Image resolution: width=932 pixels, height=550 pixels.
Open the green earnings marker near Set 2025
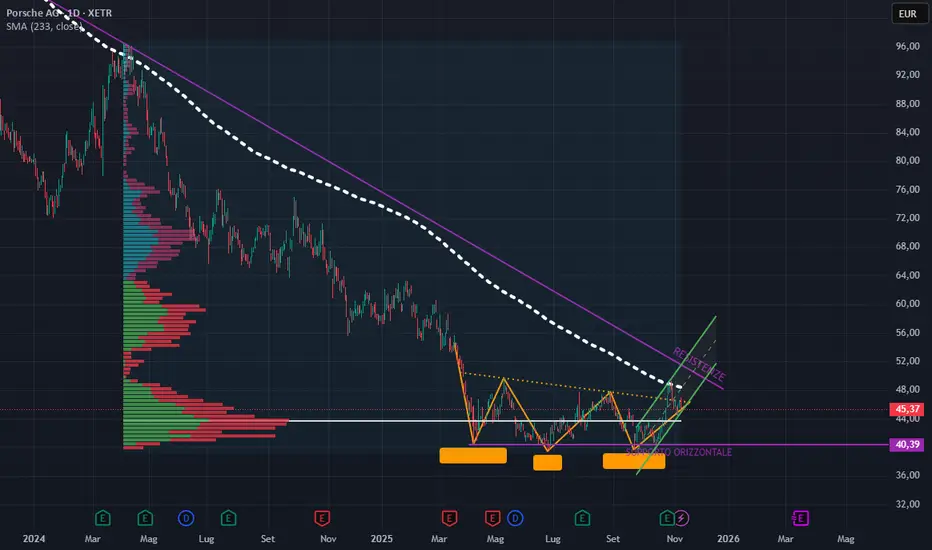(582, 518)
